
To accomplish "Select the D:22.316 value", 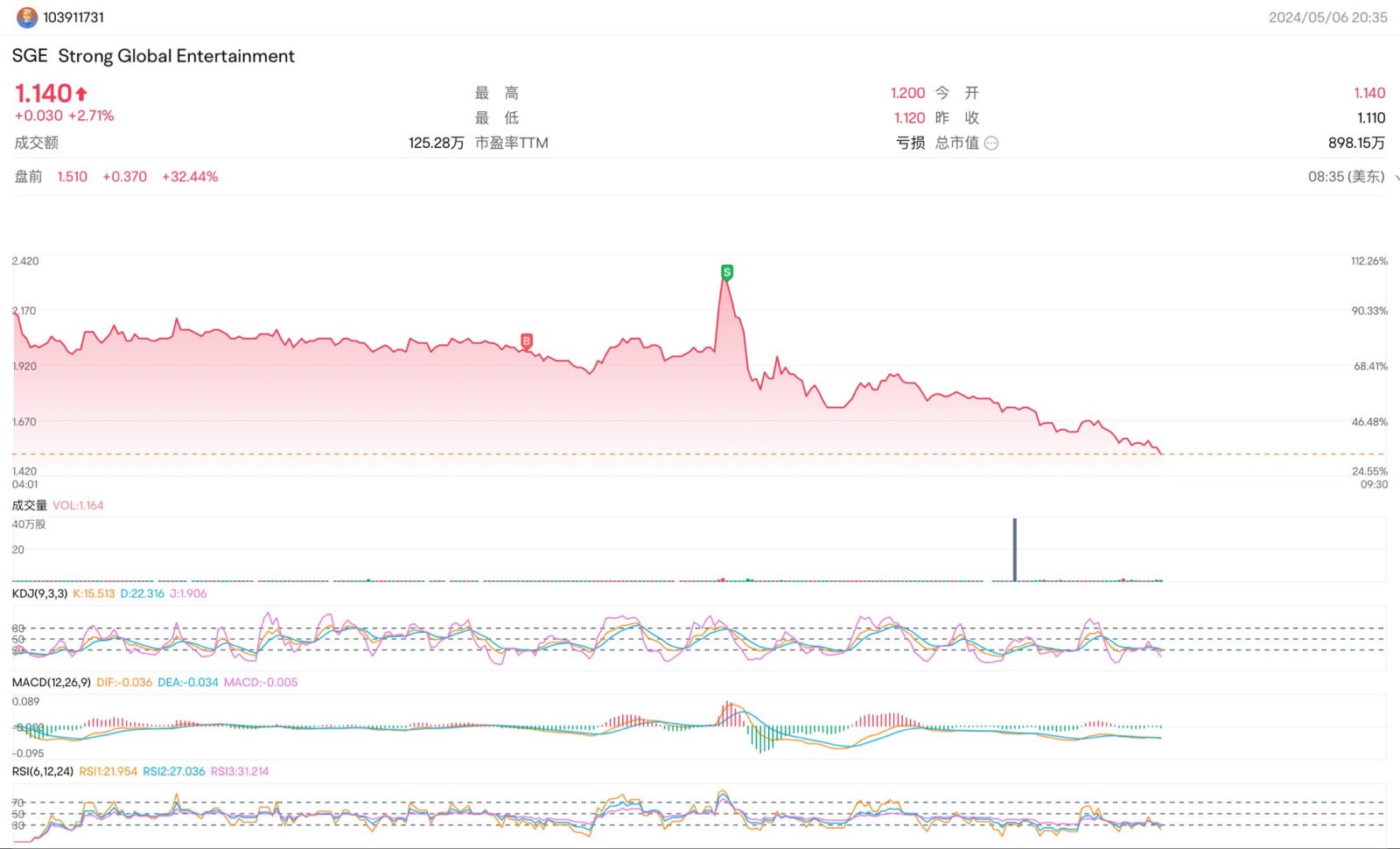I will pyautogui.click(x=143, y=593).
